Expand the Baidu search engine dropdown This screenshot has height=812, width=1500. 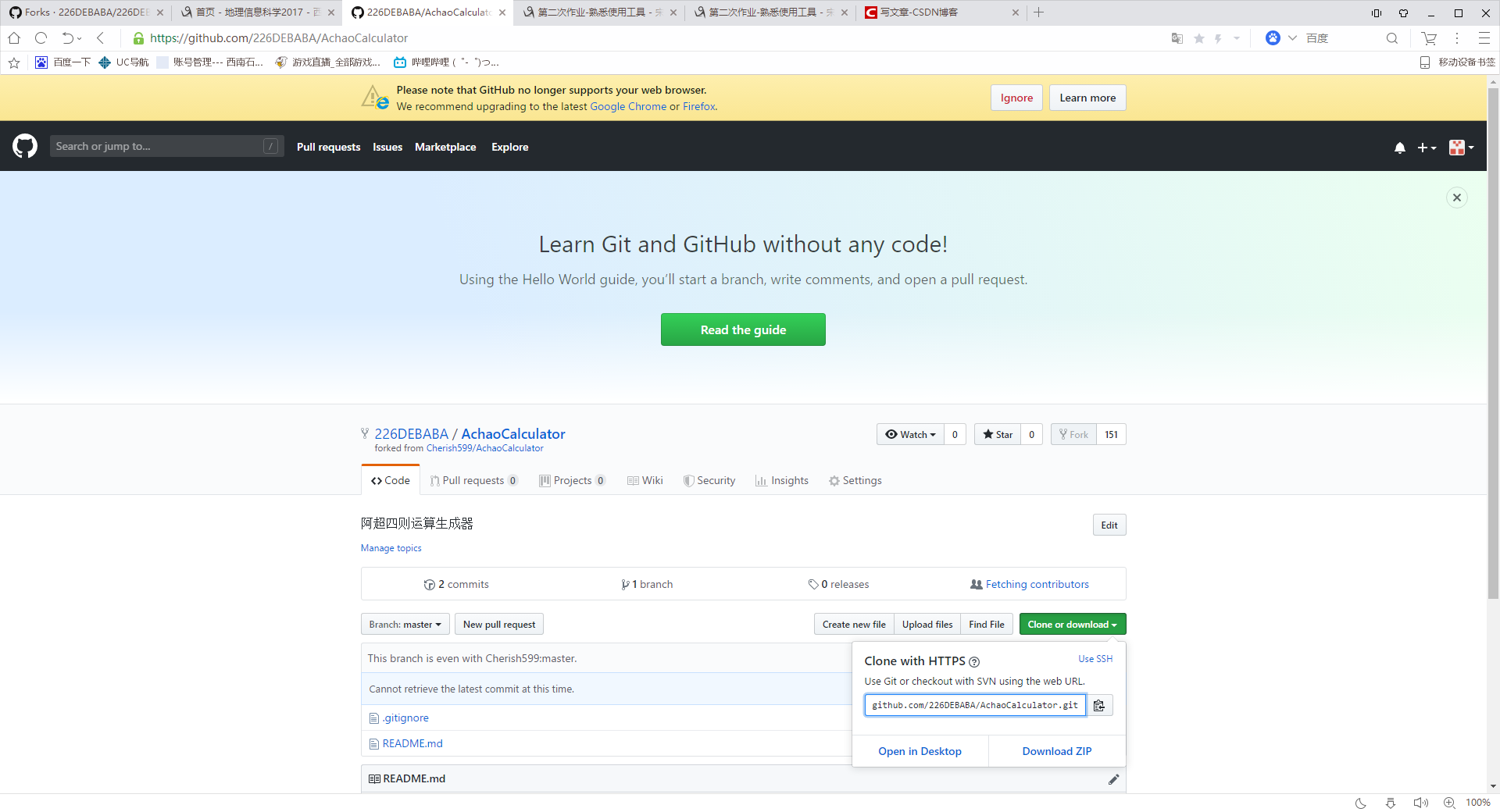tap(1292, 38)
